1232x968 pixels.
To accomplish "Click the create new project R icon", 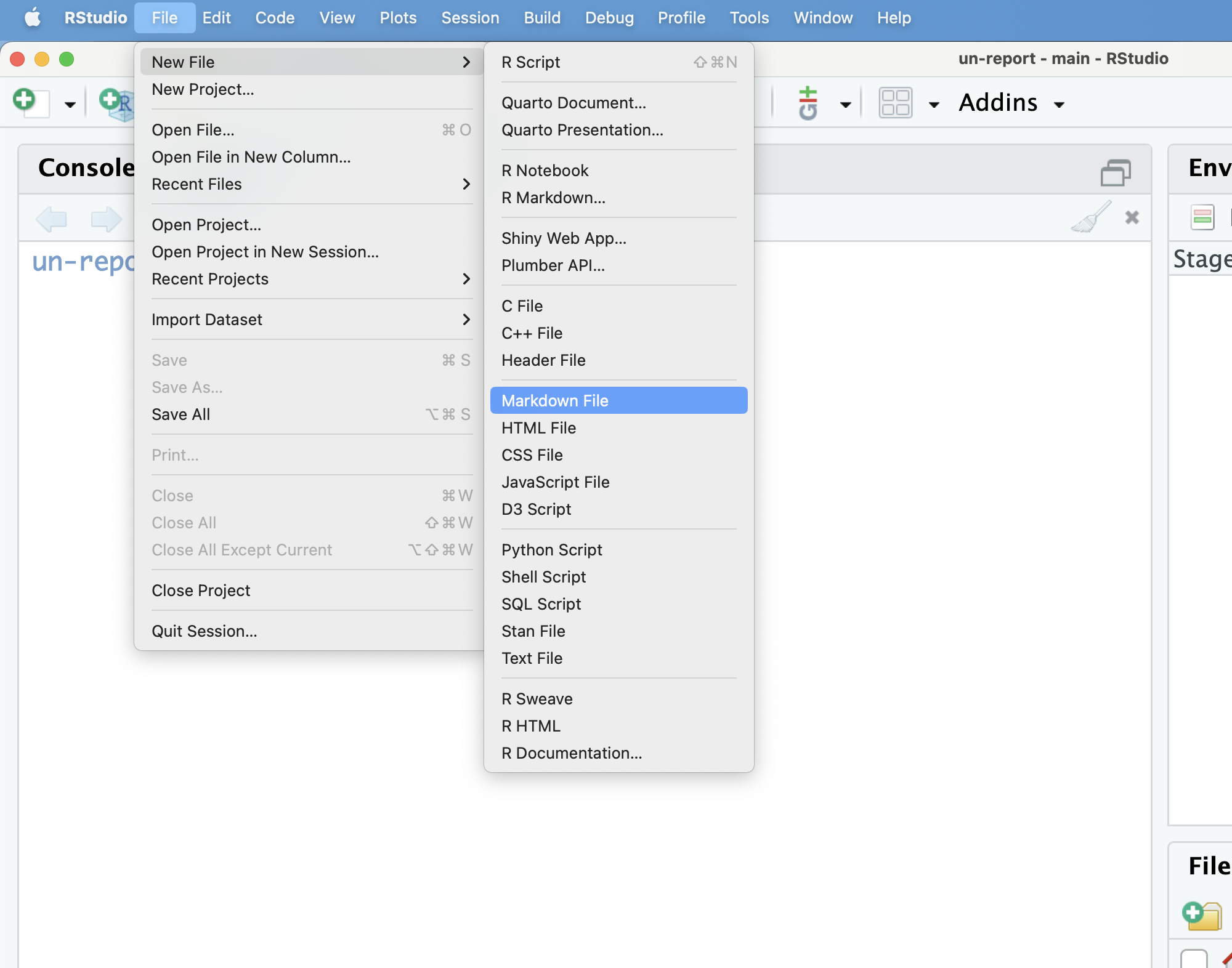I will pos(117,103).
